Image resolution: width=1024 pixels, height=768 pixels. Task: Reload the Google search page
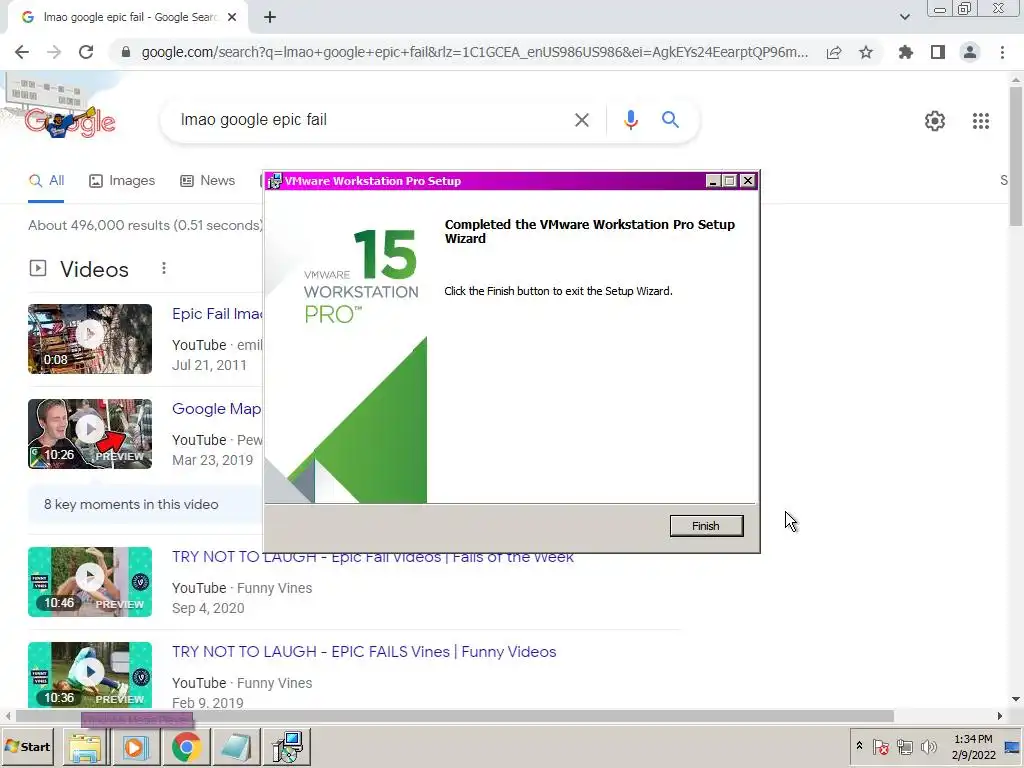pos(86,52)
